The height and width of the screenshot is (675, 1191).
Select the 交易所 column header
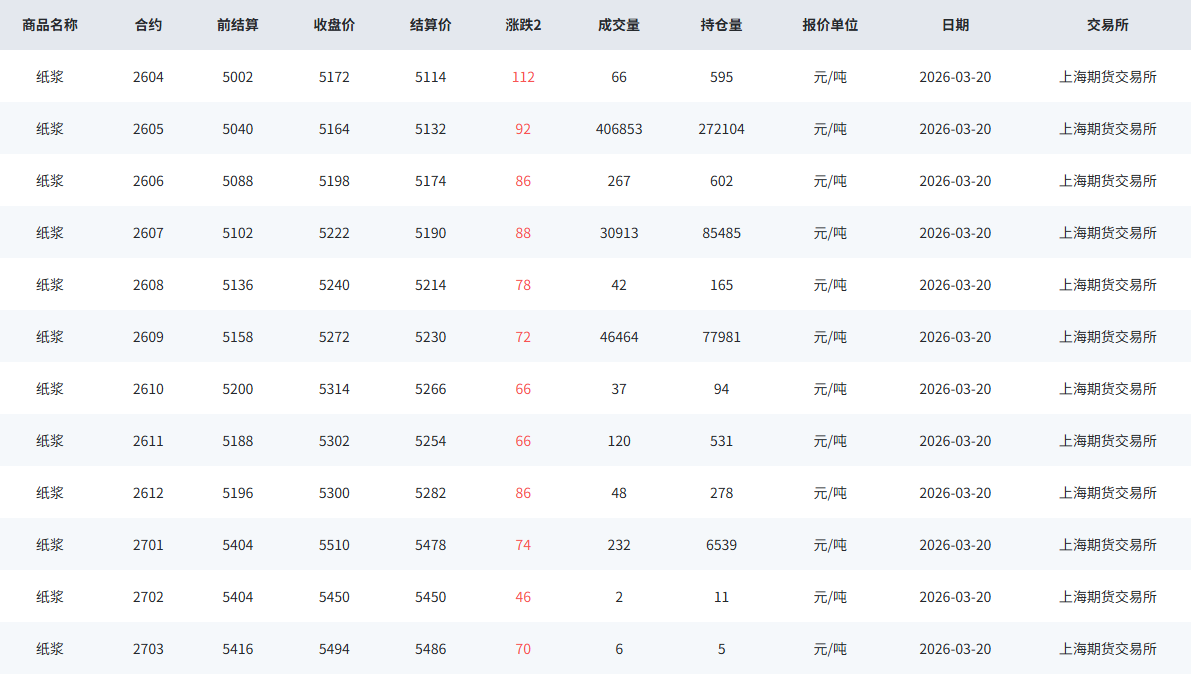(x=1107, y=25)
